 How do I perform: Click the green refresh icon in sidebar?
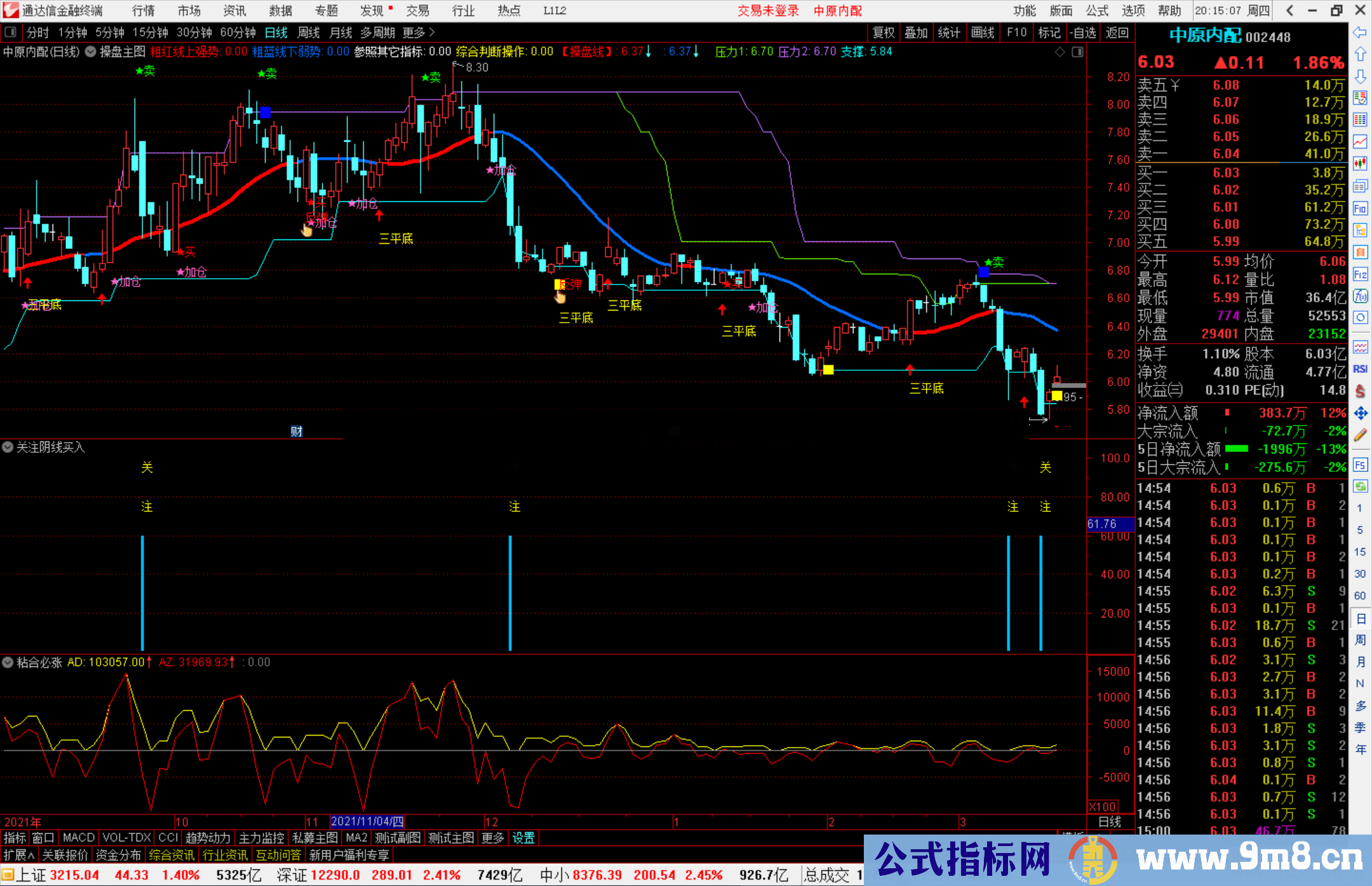[1359, 487]
